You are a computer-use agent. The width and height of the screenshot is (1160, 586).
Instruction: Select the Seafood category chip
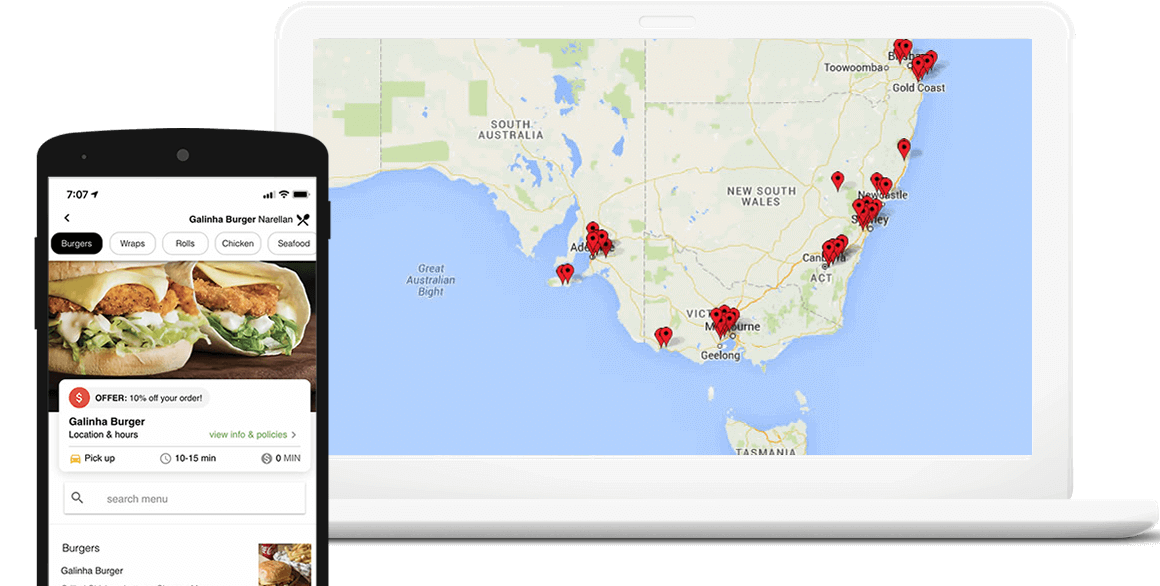[292, 243]
